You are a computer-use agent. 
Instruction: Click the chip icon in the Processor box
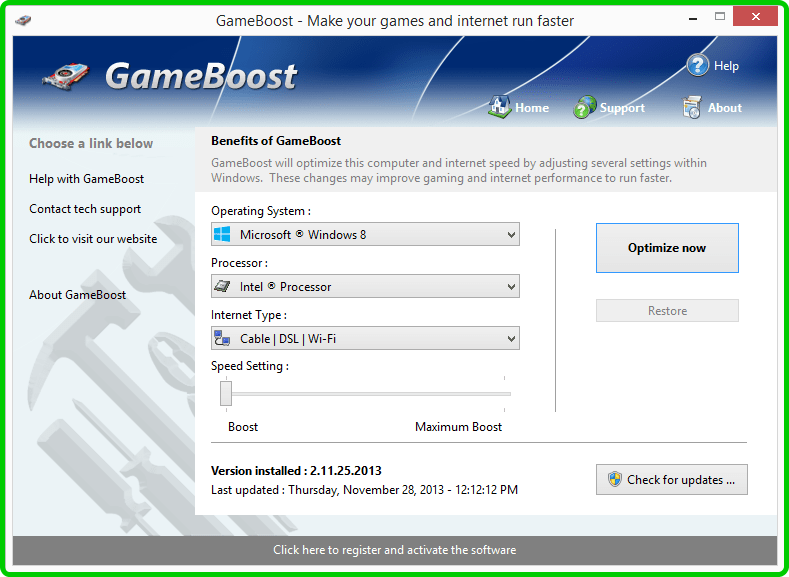point(222,287)
